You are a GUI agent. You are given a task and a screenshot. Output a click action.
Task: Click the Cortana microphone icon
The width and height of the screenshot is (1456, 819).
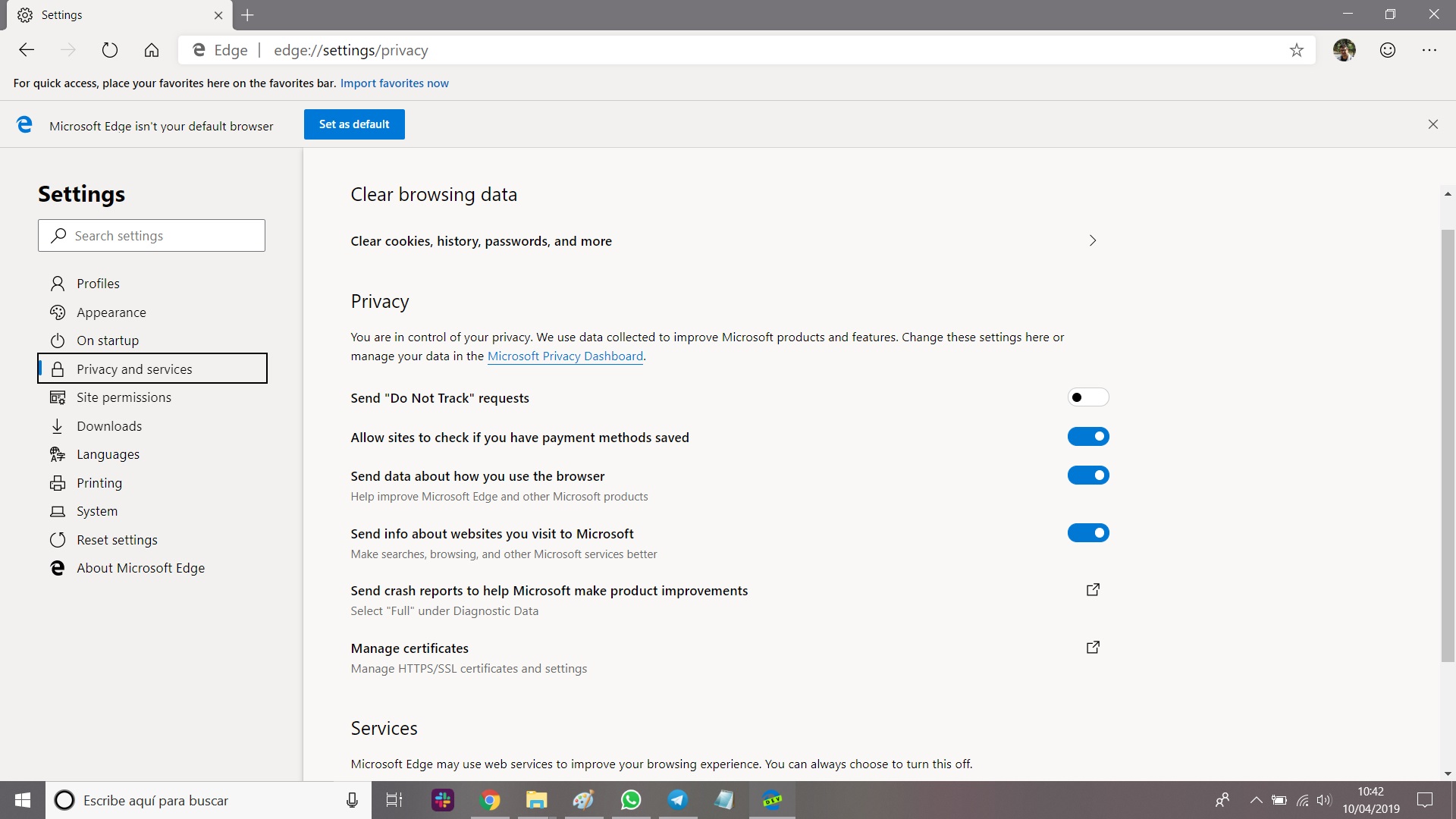[x=352, y=800]
